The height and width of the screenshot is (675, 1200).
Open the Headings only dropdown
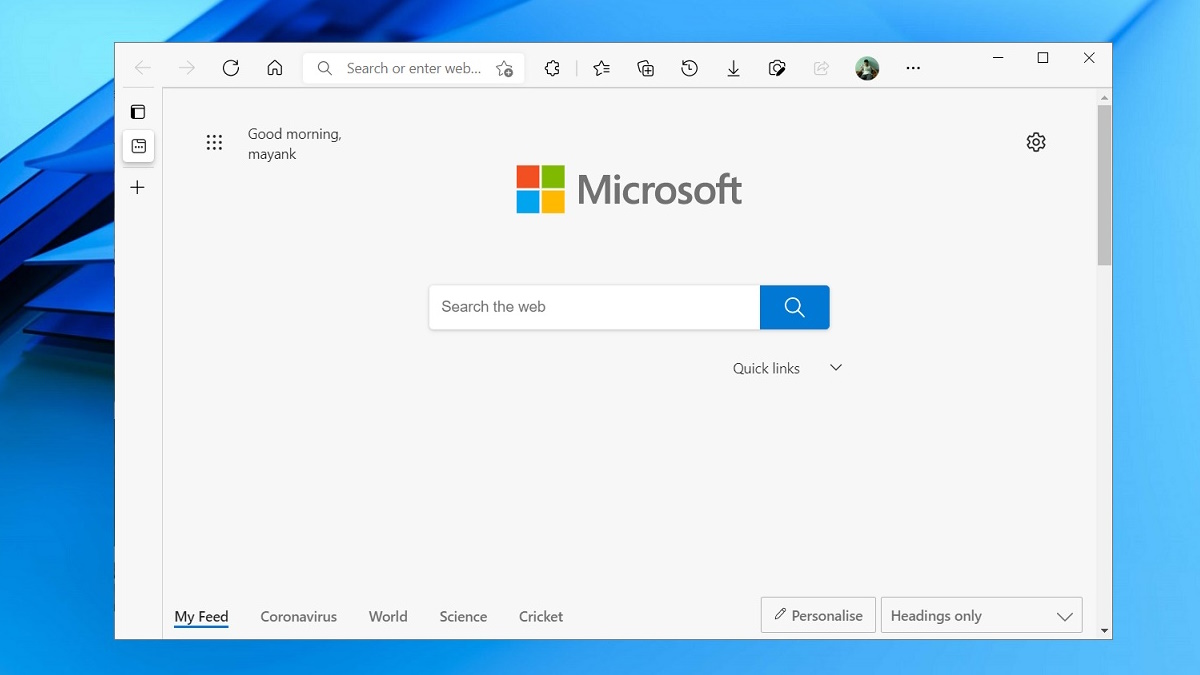point(981,615)
